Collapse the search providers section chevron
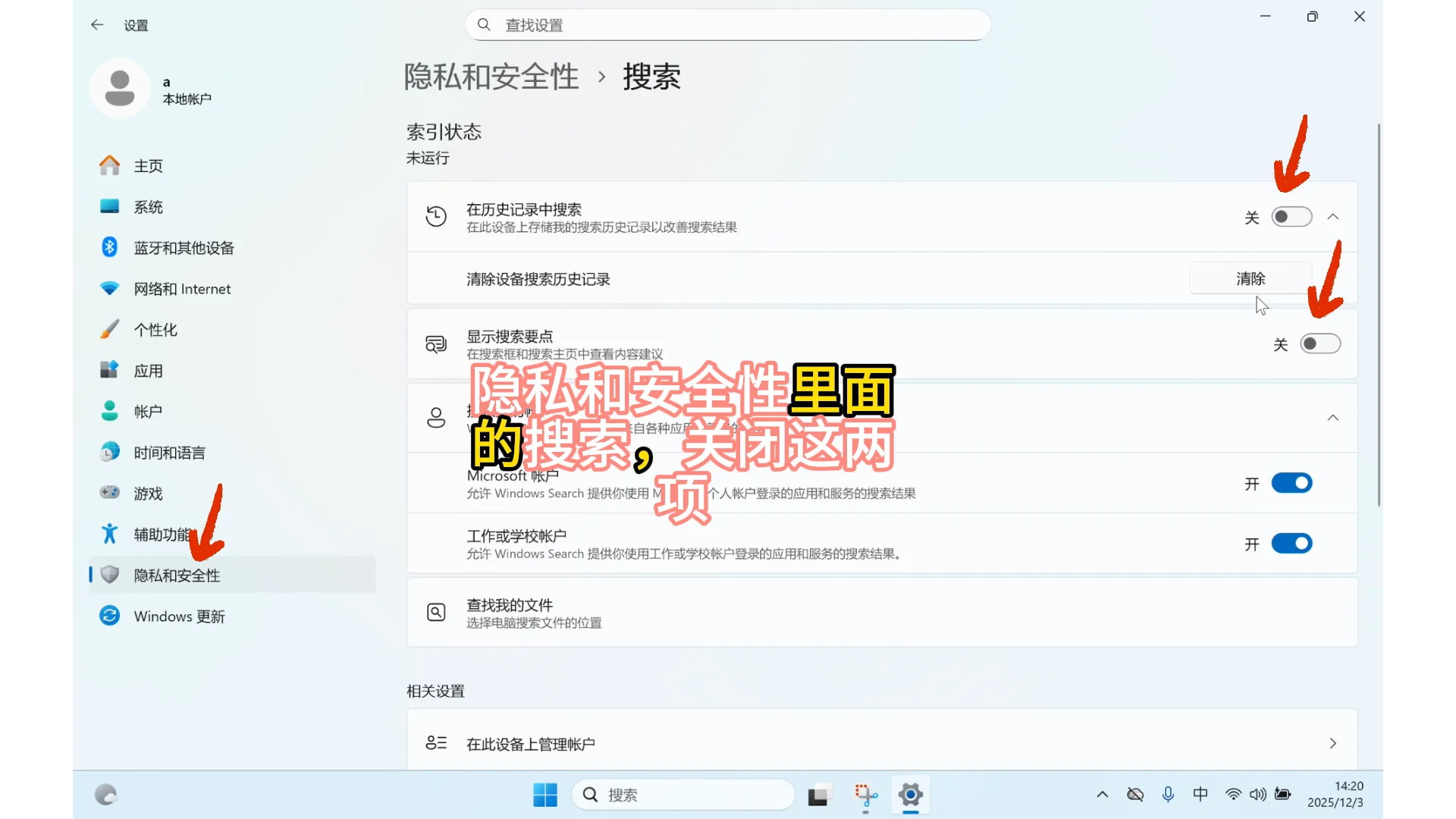Image resolution: width=1456 pixels, height=819 pixels. click(1333, 418)
